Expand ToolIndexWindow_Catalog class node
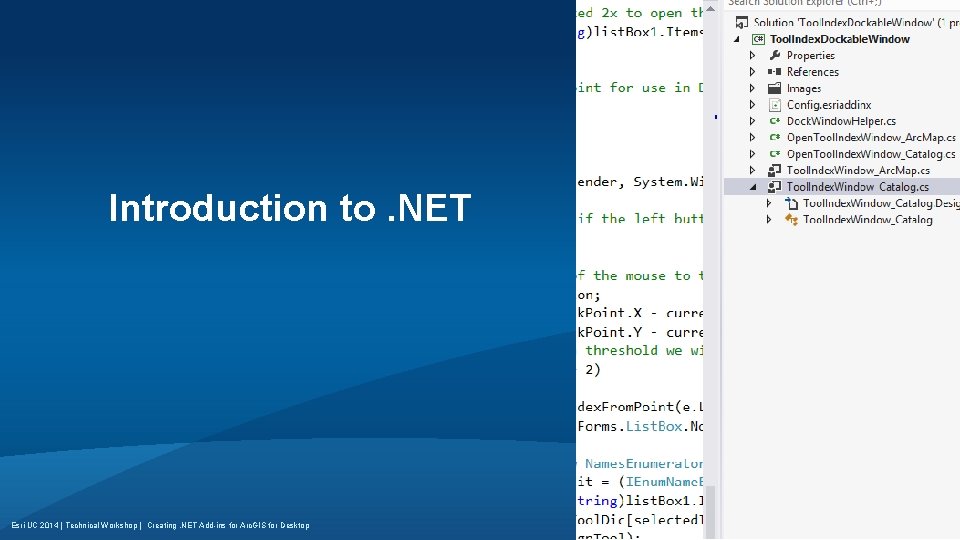Screen dimensions: 960x540 (x=769, y=220)
